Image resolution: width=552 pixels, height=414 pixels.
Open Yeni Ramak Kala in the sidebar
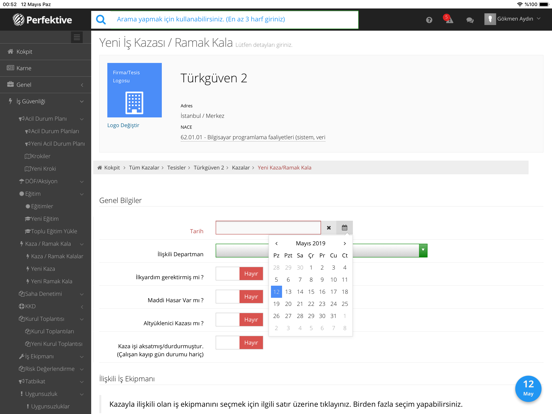click(49, 281)
